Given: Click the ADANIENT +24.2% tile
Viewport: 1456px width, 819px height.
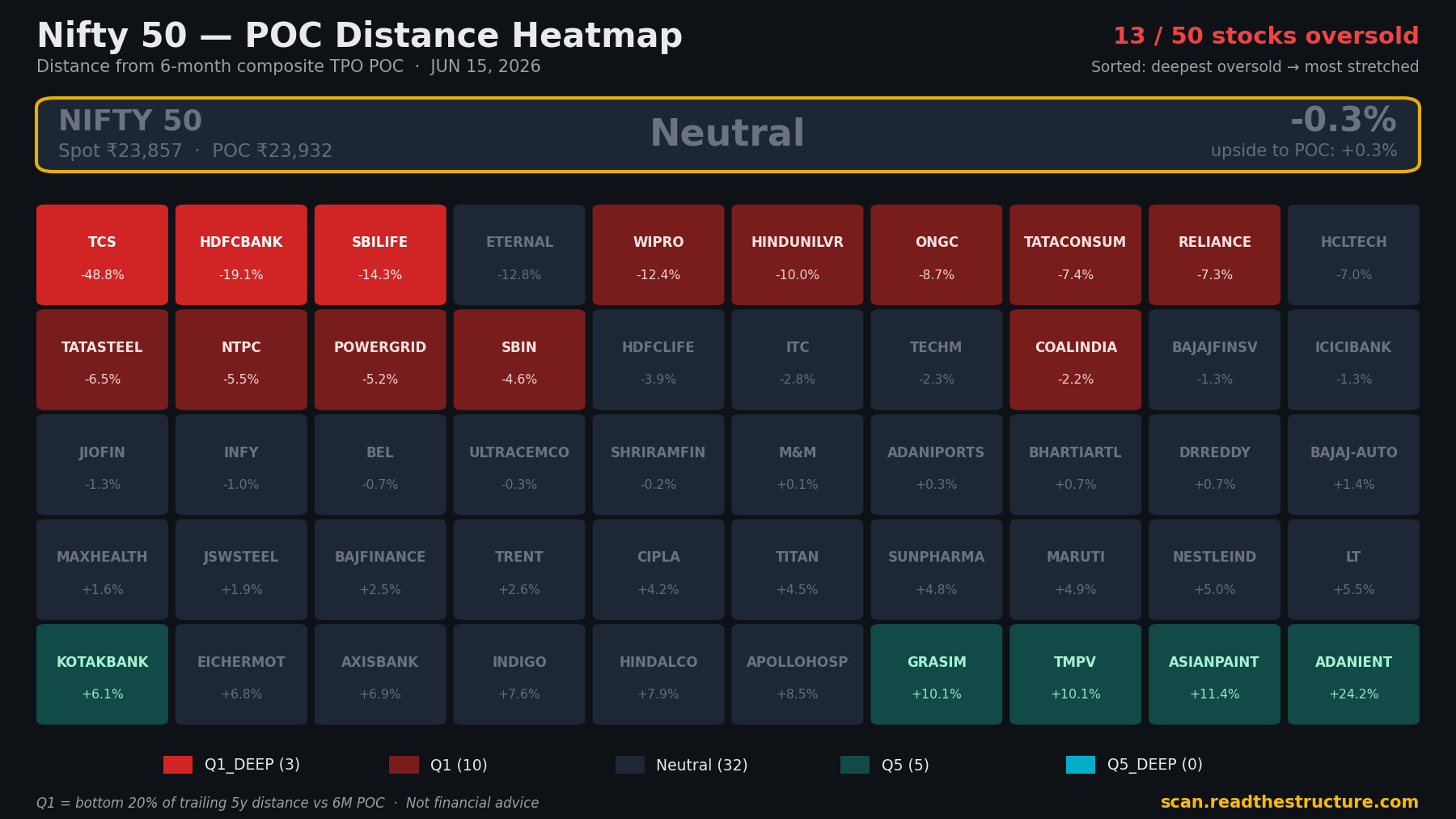Looking at the screenshot, I should tap(1354, 674).
